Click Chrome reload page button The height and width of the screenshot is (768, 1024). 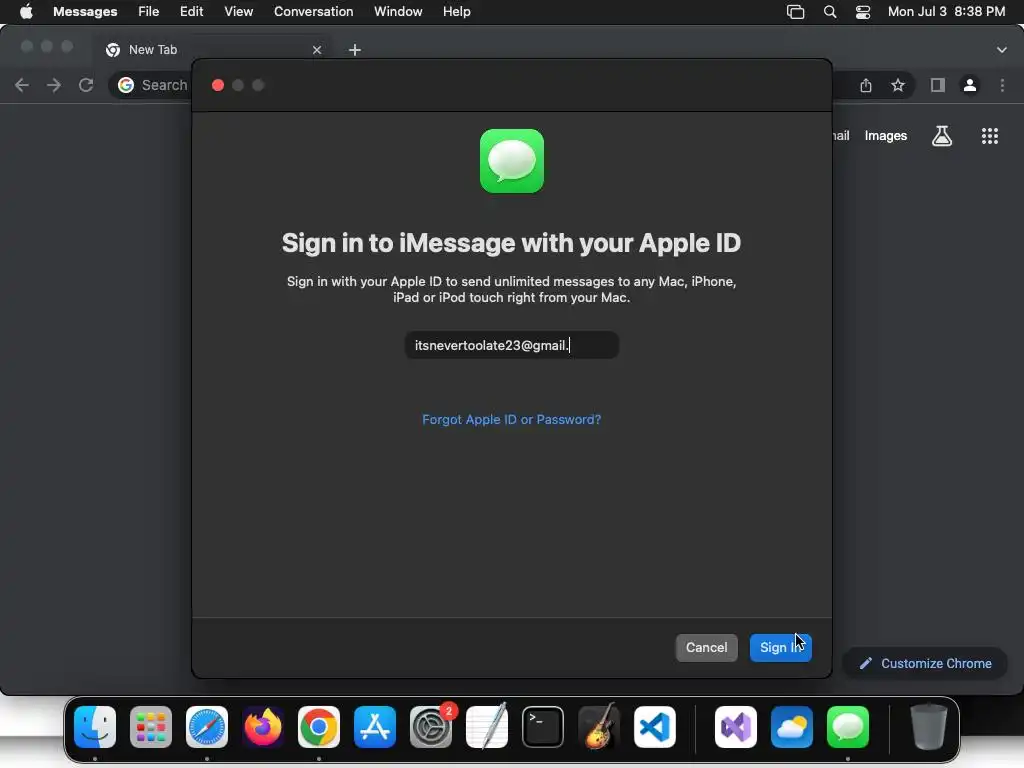86,85
